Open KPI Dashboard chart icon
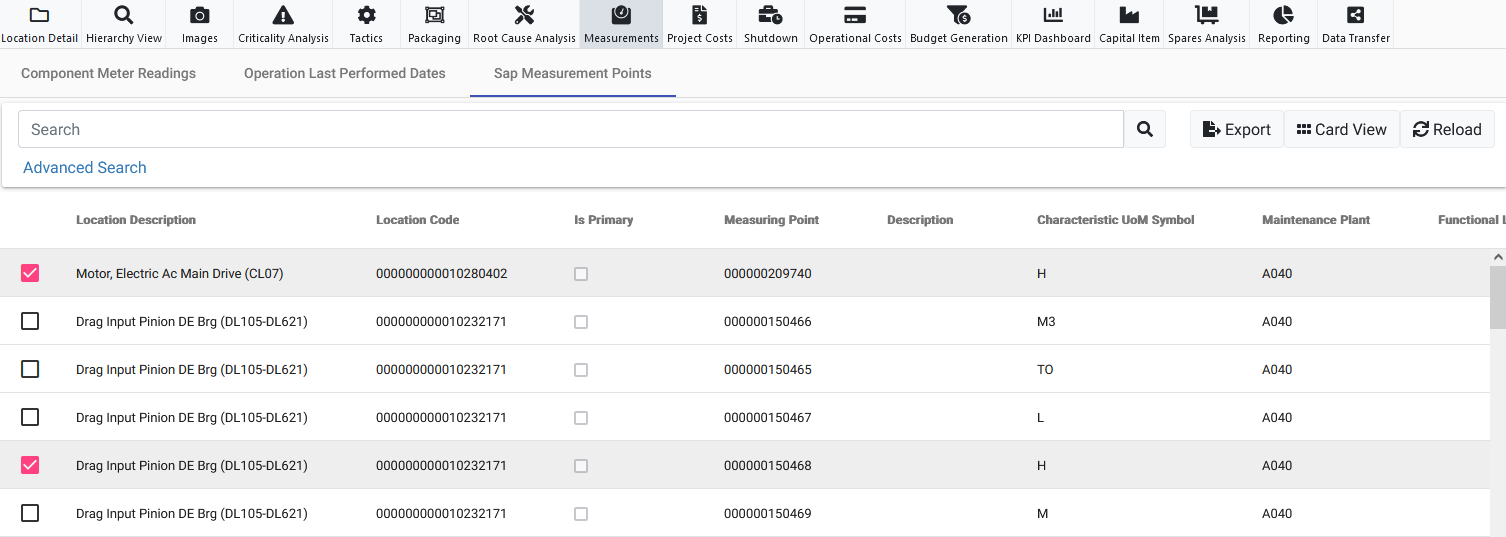 [x=1053, y=15]
